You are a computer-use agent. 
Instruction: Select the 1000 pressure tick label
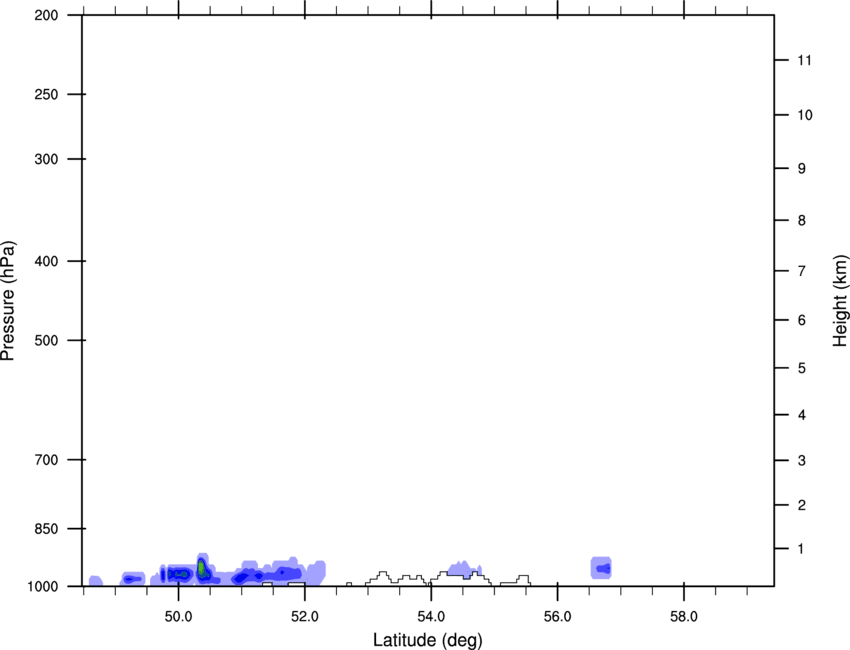coord(43,587)
